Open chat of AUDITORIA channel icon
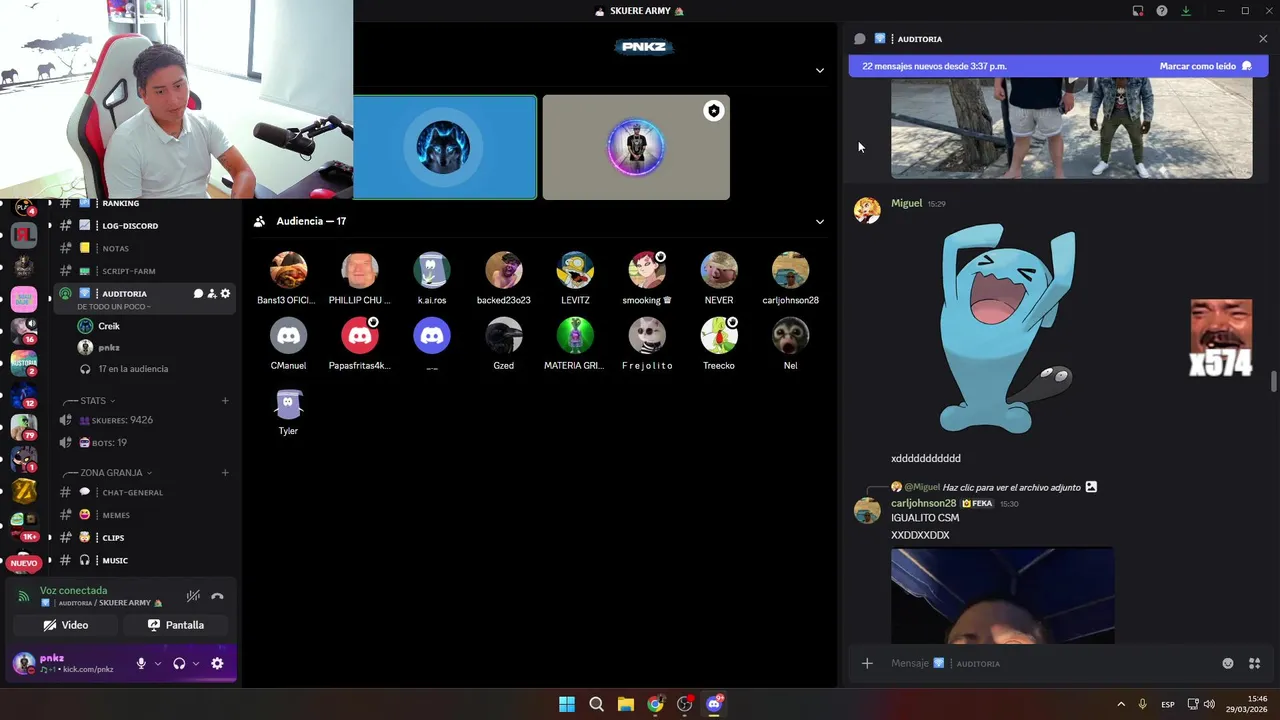This screenshot has height=720, width=1280. click(198, 294)
